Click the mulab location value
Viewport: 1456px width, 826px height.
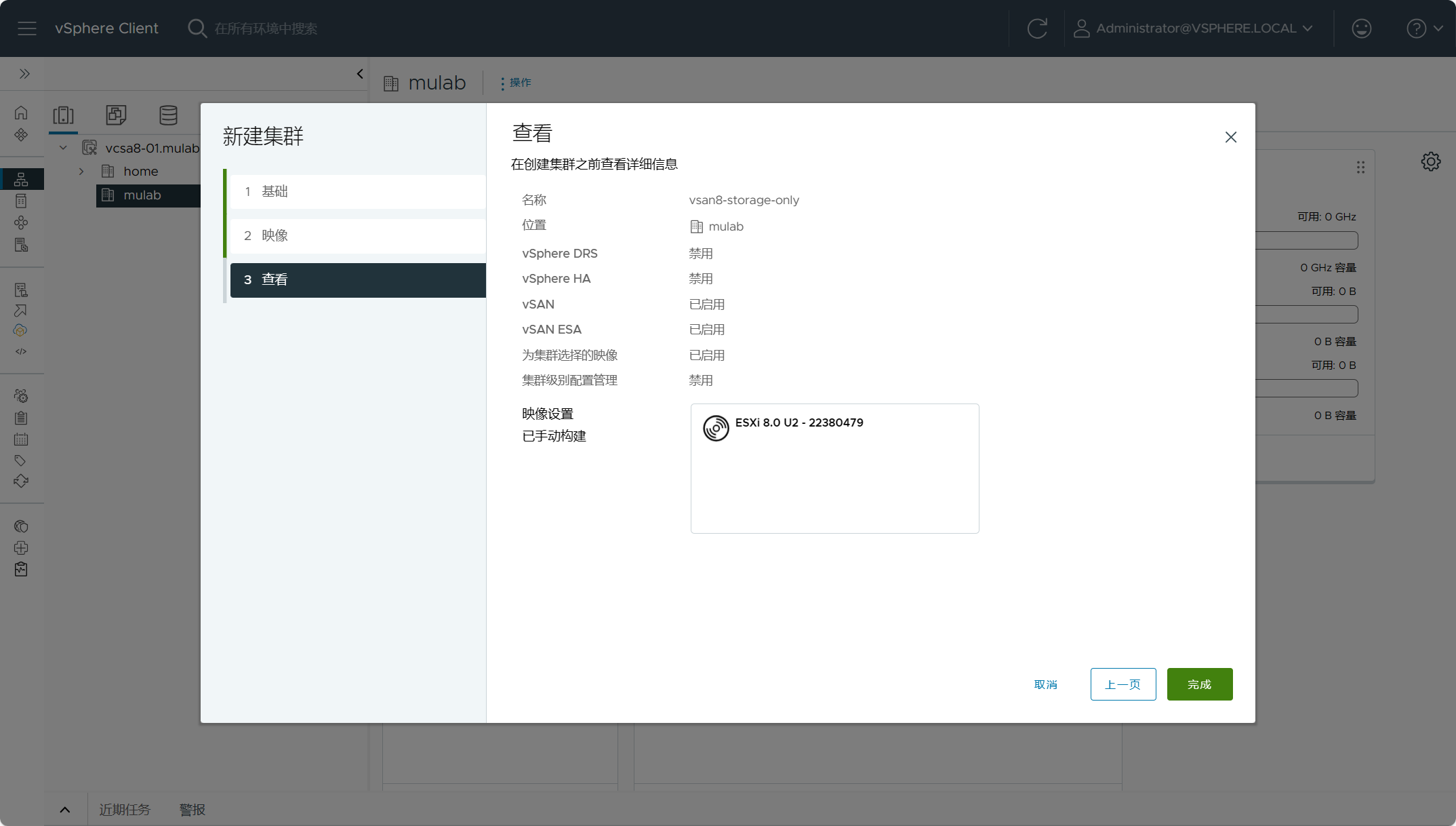[x=726, y=227]
